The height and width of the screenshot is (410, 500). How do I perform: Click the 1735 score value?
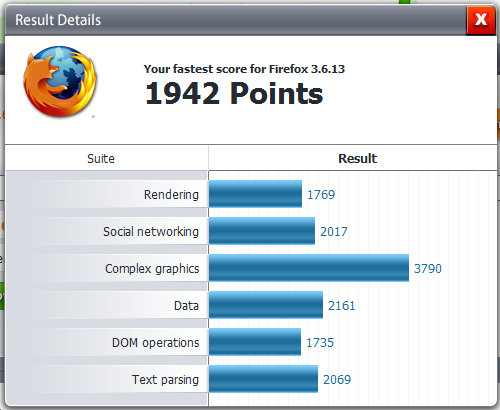(x=320, y=343)
